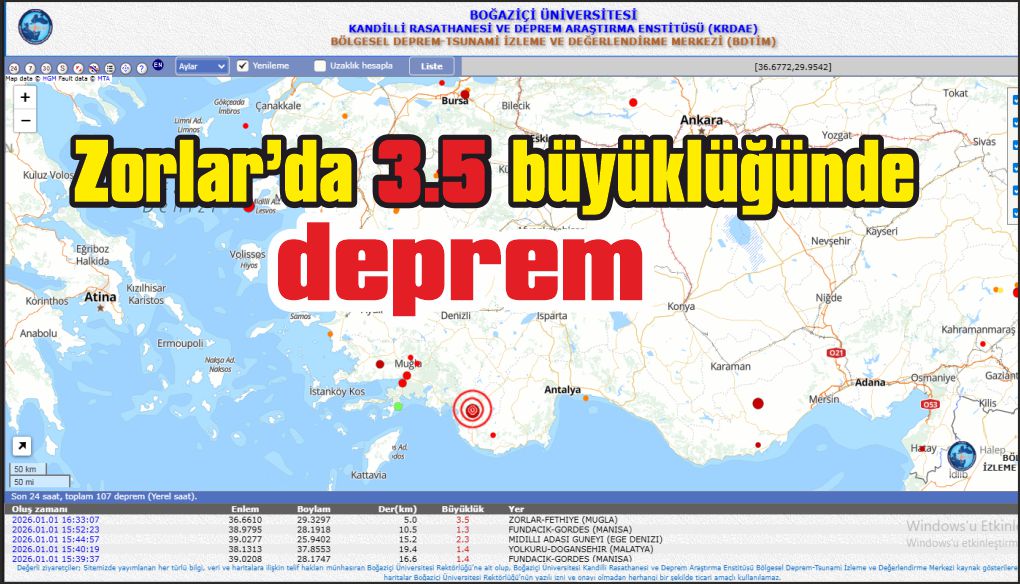Switch language with the EN icon

[158, 66]
